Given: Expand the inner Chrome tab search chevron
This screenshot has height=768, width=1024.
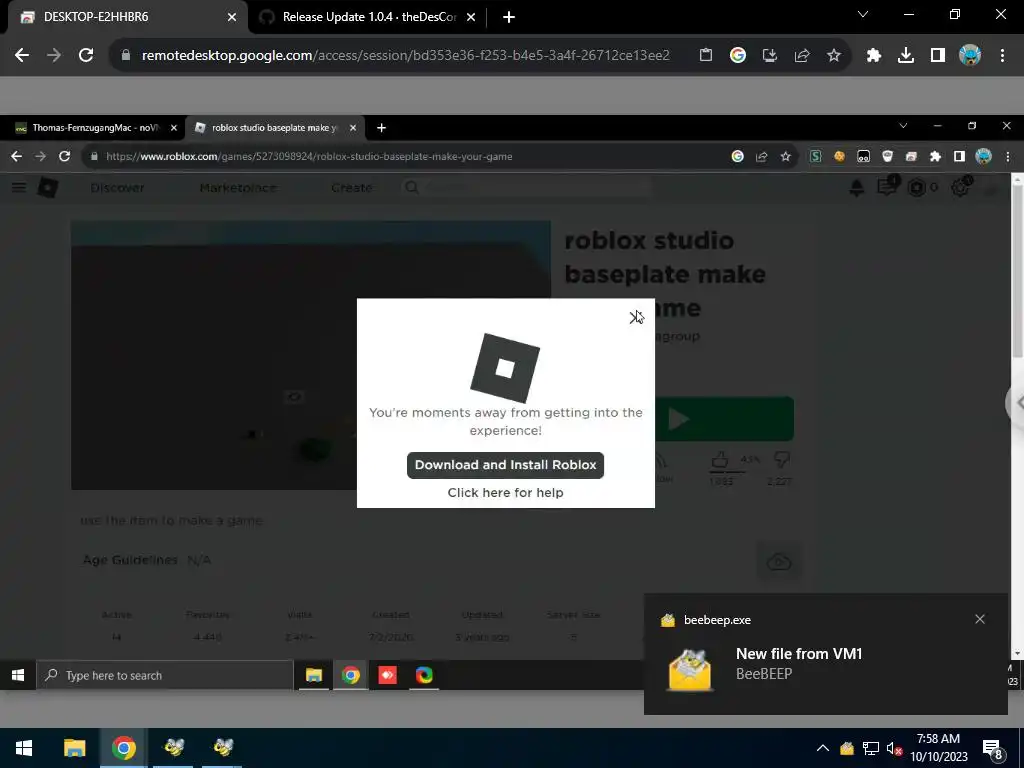Looking at the screenshot, I should tap(903, 126).
